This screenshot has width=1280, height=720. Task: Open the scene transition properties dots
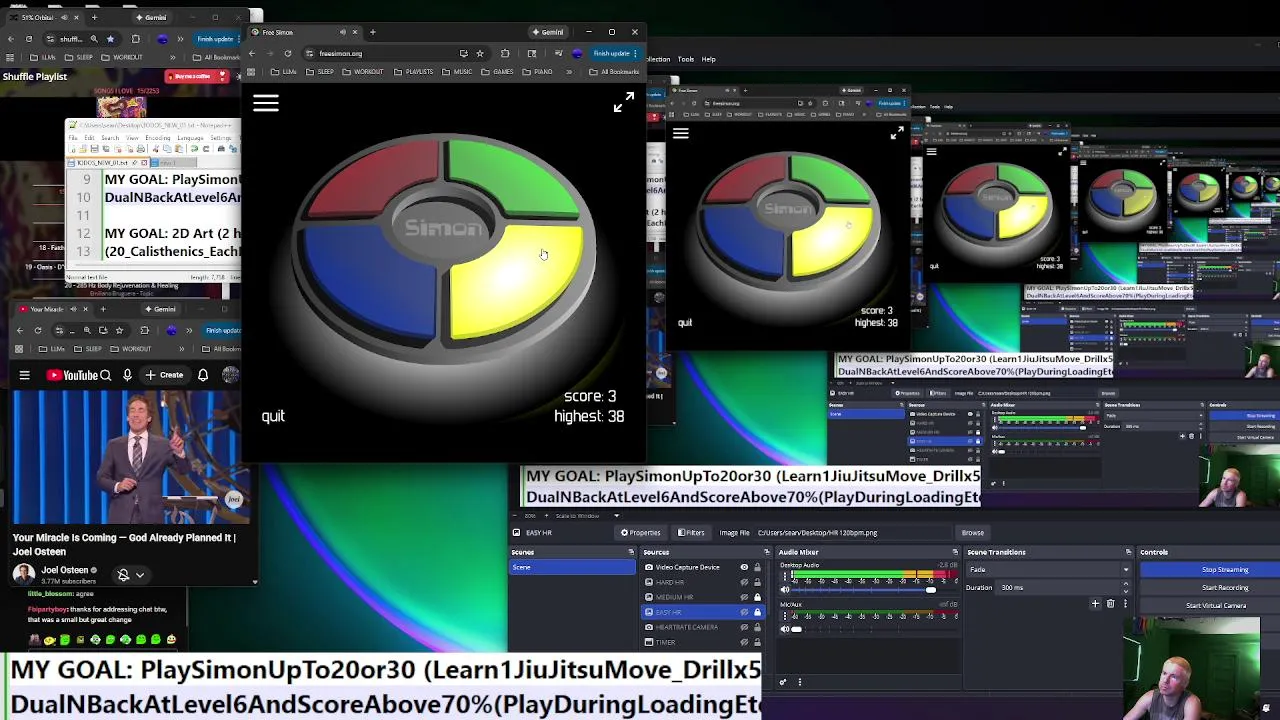pos(1125,604)
